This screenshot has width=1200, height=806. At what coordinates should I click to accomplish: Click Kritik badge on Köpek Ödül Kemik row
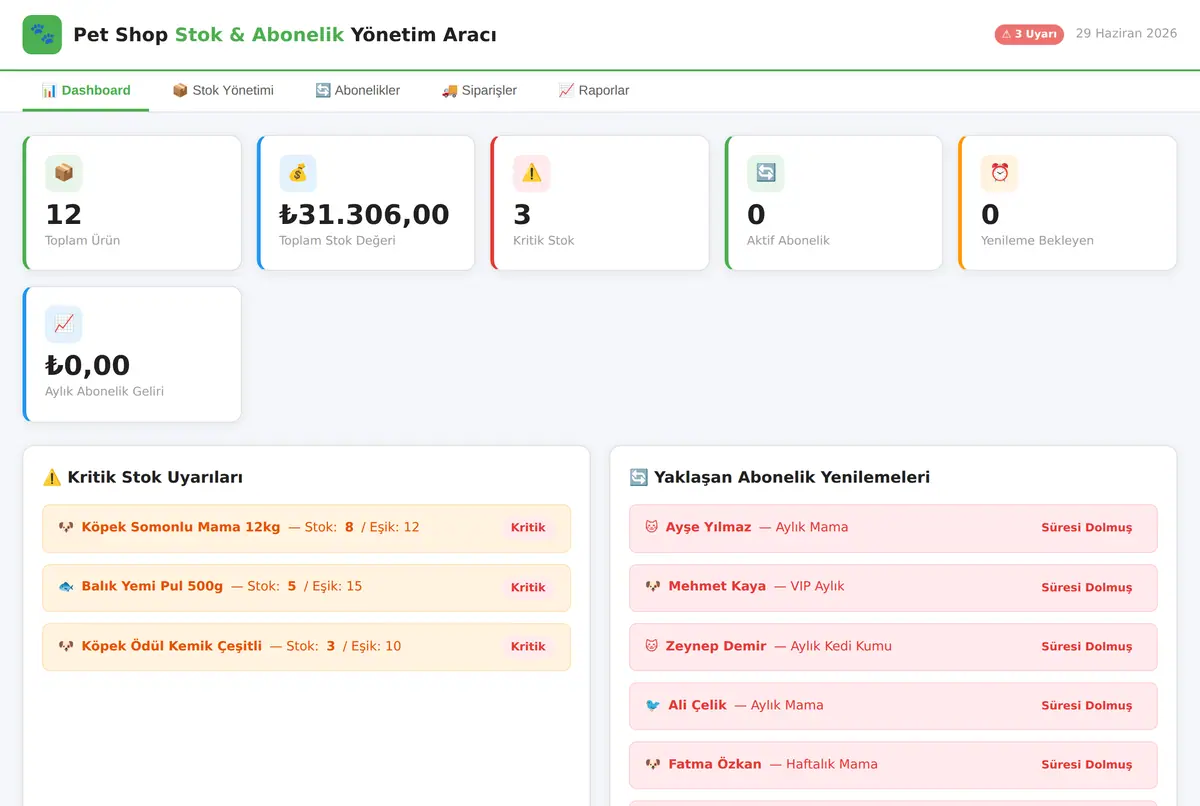click(528, 647)
